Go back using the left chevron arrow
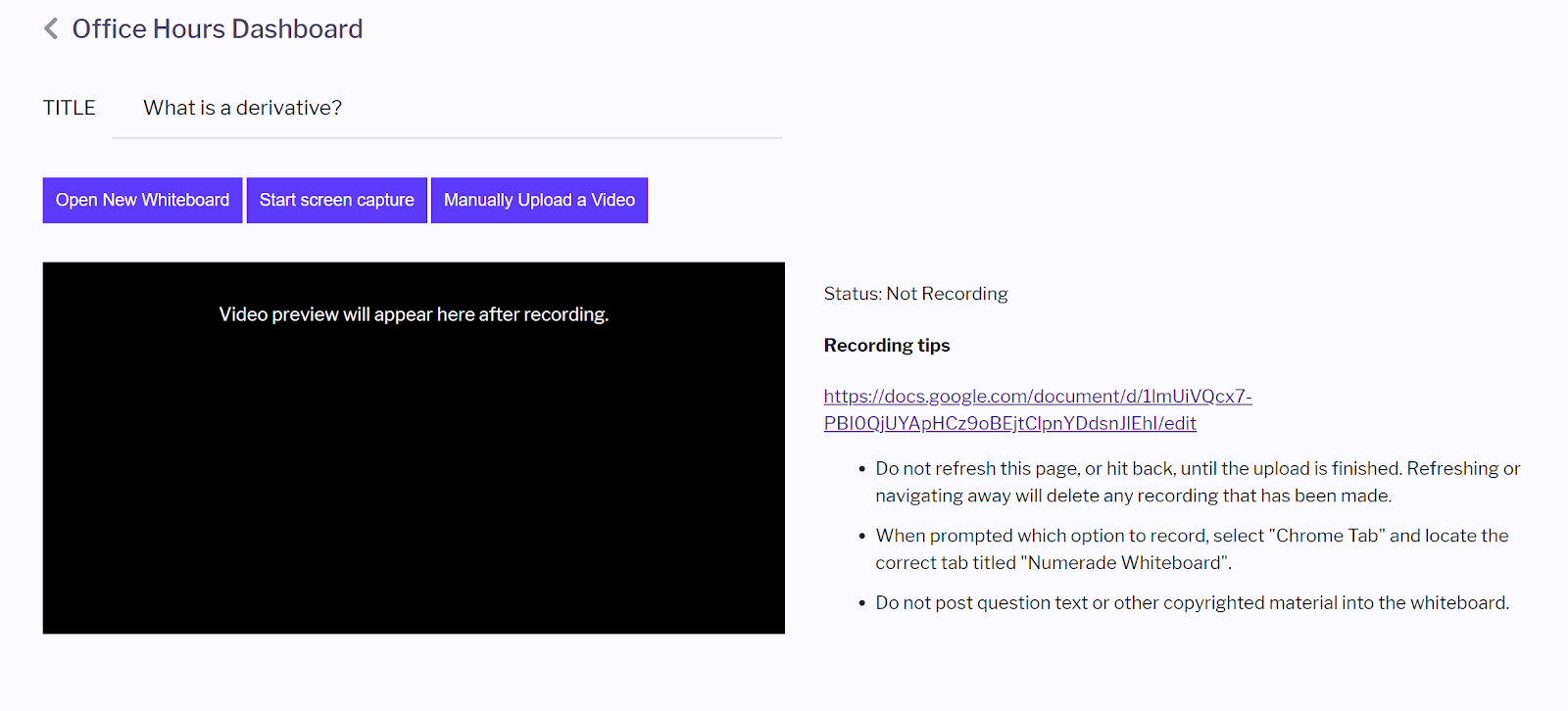1568x711 pixels. click(51, 29)
